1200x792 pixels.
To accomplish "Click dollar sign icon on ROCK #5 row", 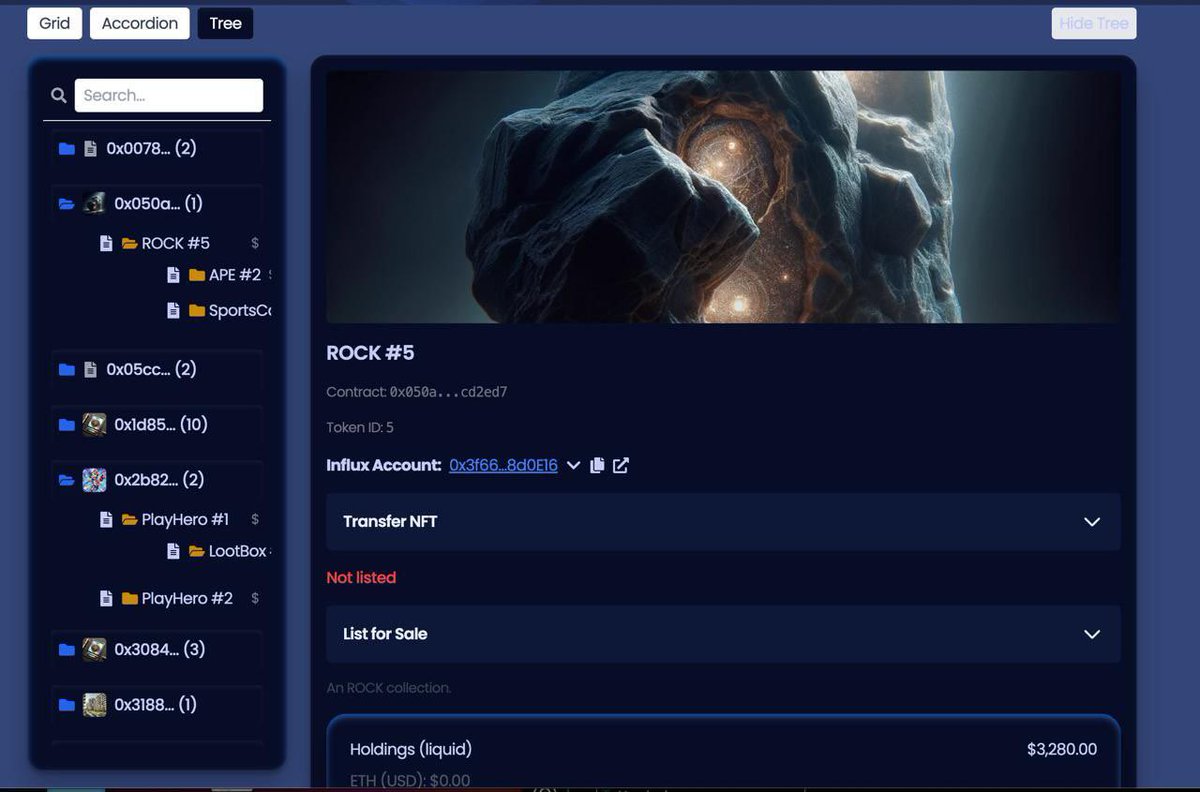I will 255,243.
